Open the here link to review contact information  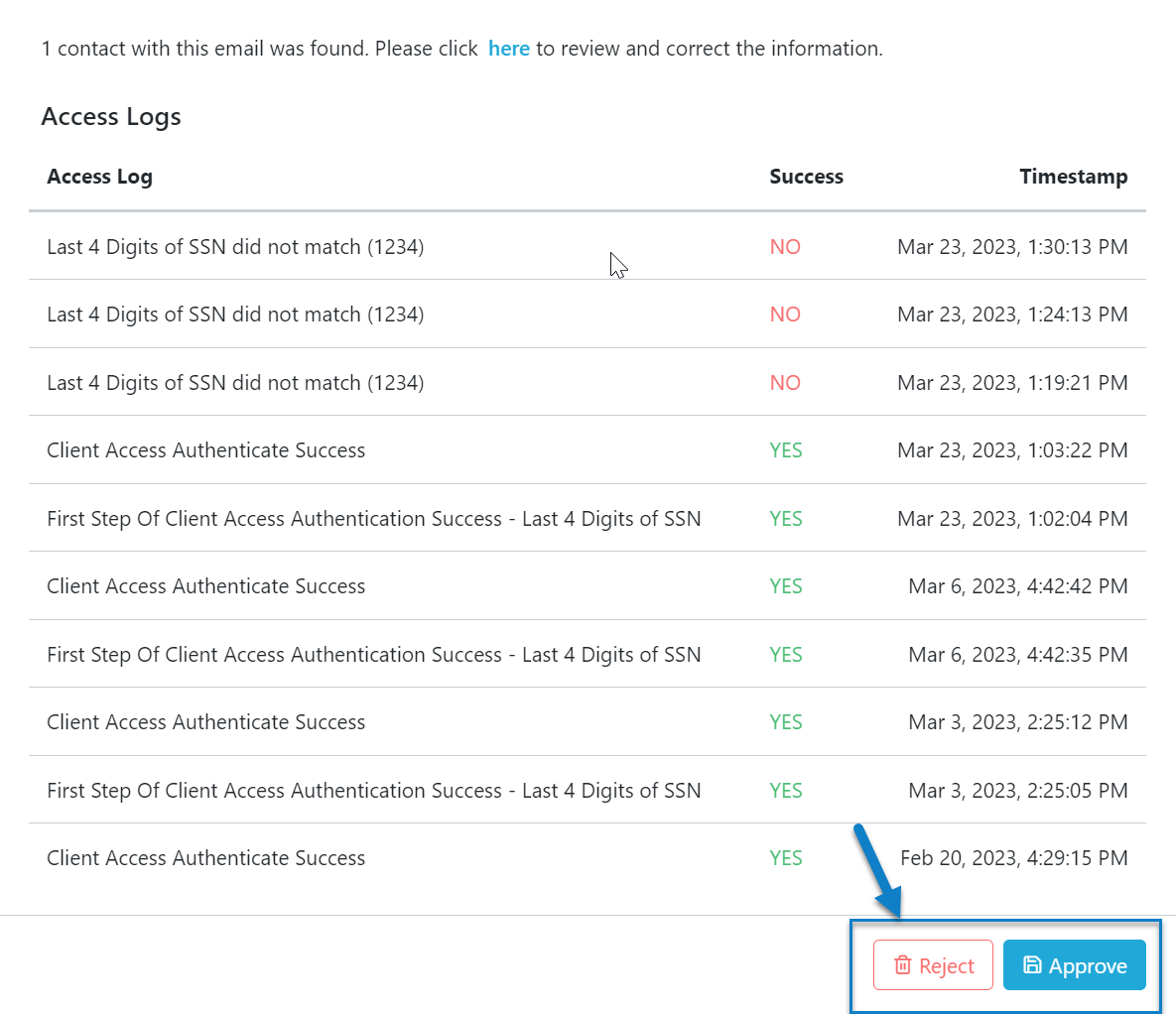[x=509, y=48]
